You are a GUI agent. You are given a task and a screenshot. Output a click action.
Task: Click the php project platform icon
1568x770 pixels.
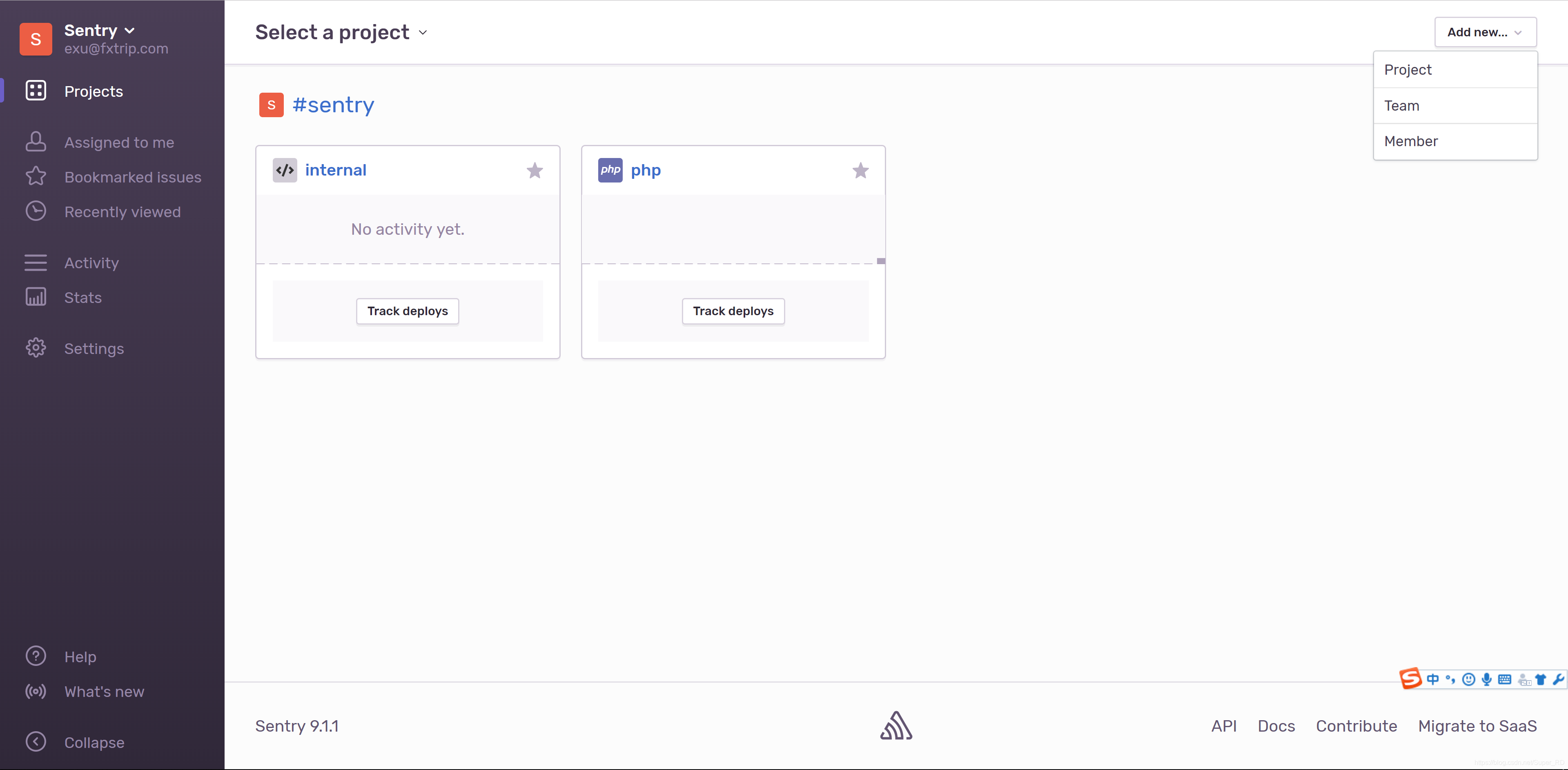pos(610,170)
